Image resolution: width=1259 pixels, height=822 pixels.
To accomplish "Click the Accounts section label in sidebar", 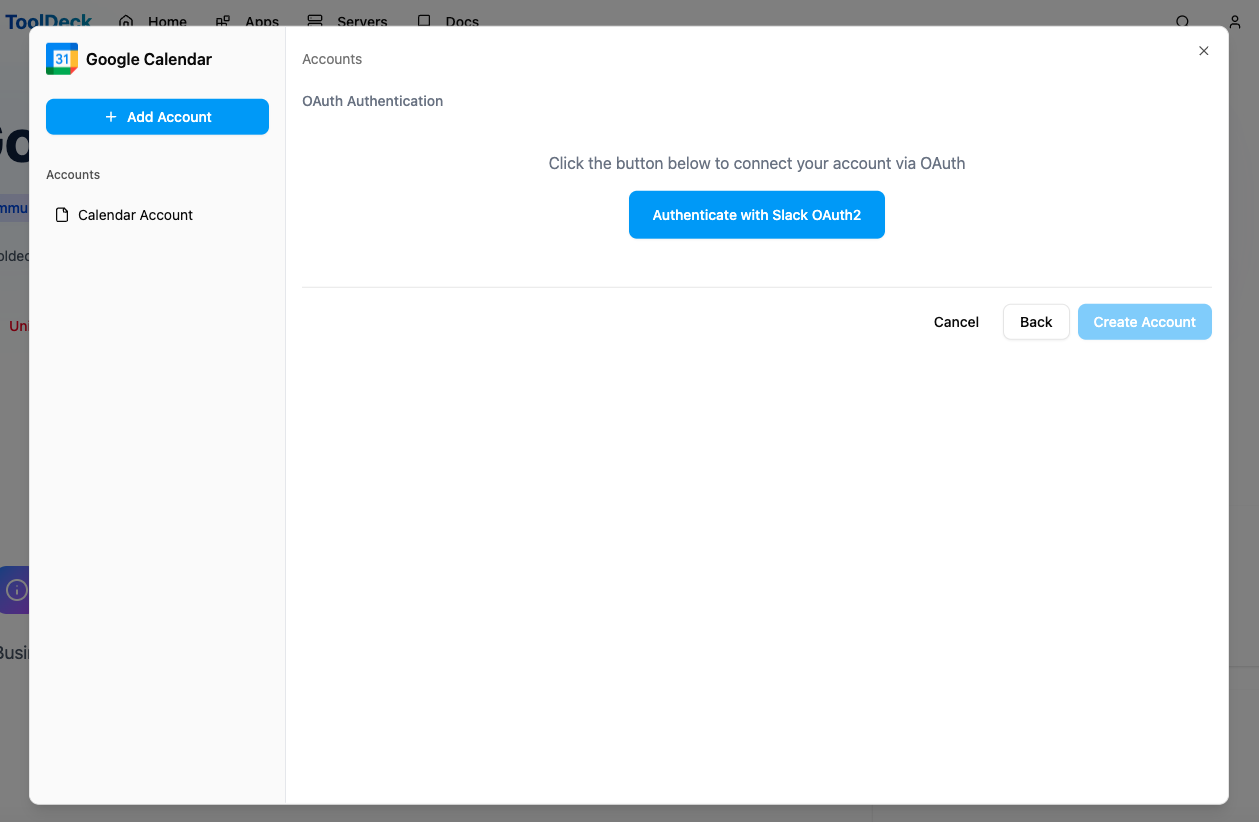I will [x=73, y=175].
